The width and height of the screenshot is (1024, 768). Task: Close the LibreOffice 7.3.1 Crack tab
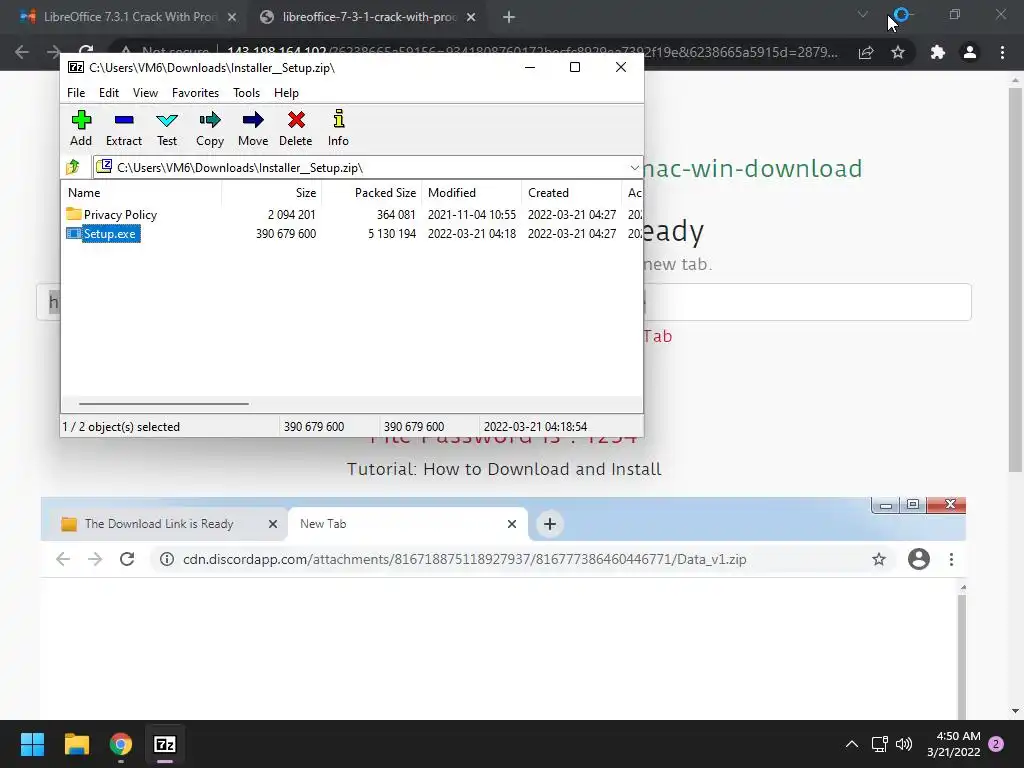pos(232,18)
